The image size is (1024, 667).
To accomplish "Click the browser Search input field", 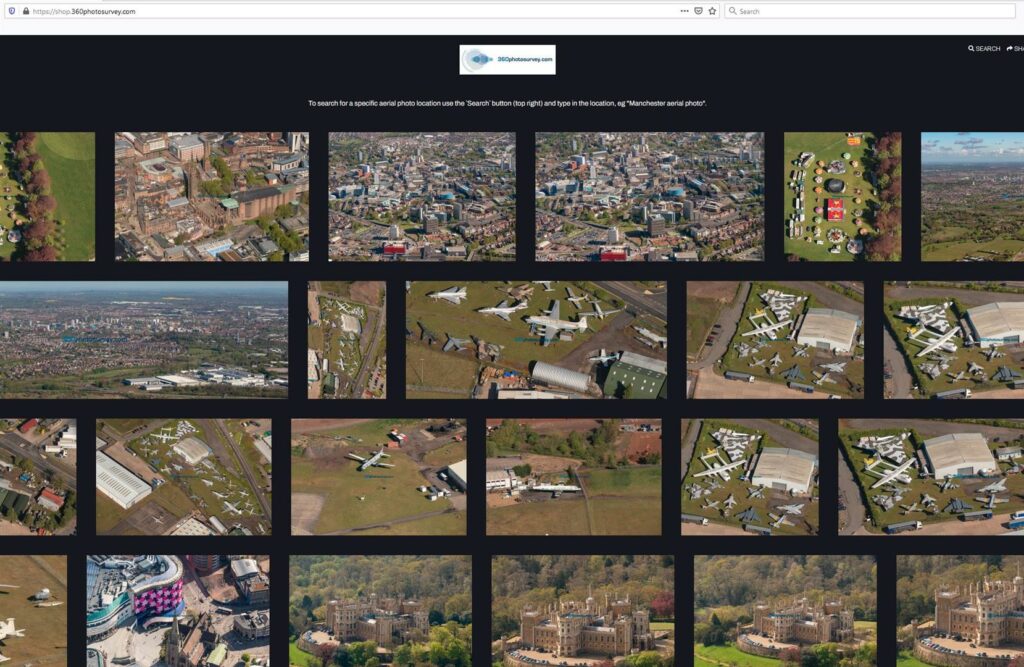I will (x=871, y=11).
